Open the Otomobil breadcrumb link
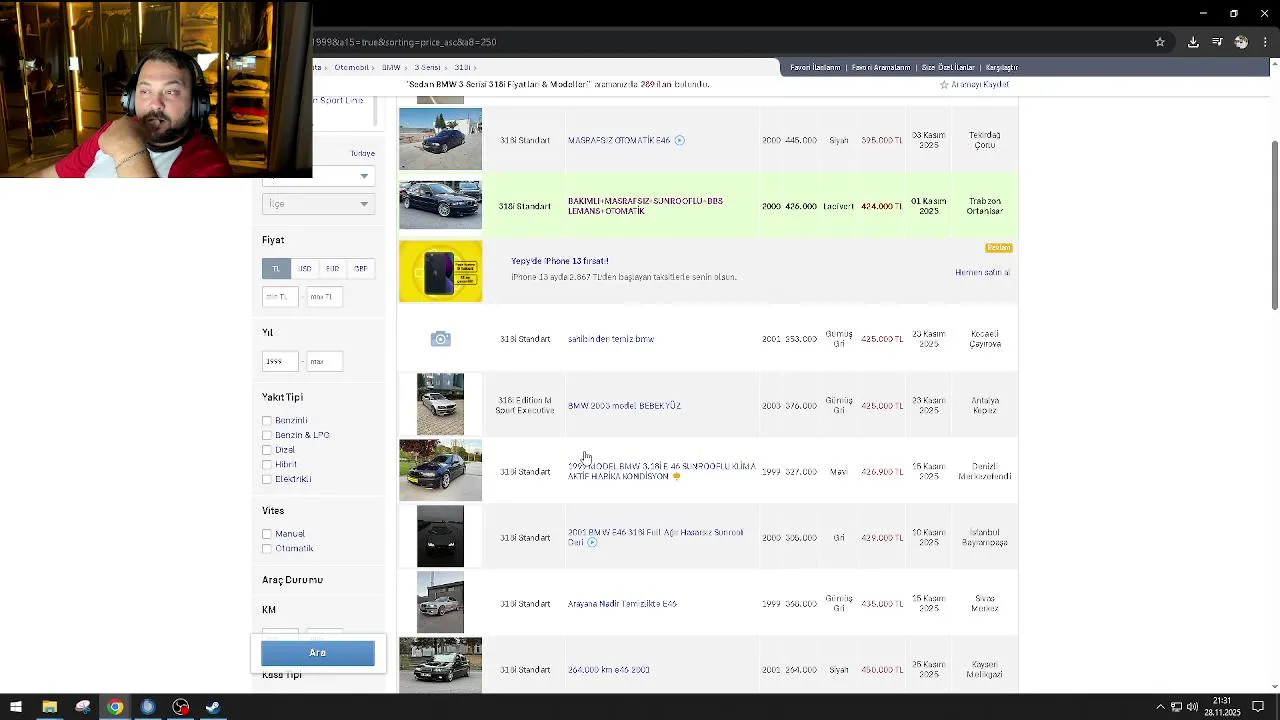This screenshot has width=1280, height=720. coord(352,67)
